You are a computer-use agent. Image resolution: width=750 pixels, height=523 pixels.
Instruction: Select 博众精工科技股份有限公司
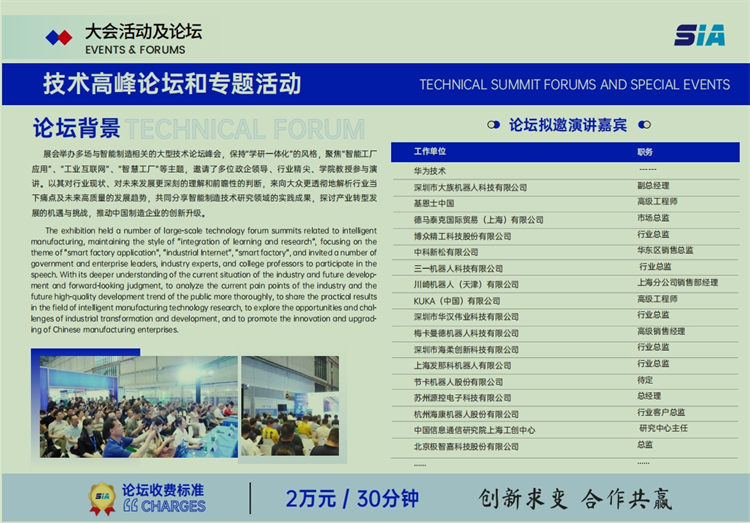coord(462,236)
